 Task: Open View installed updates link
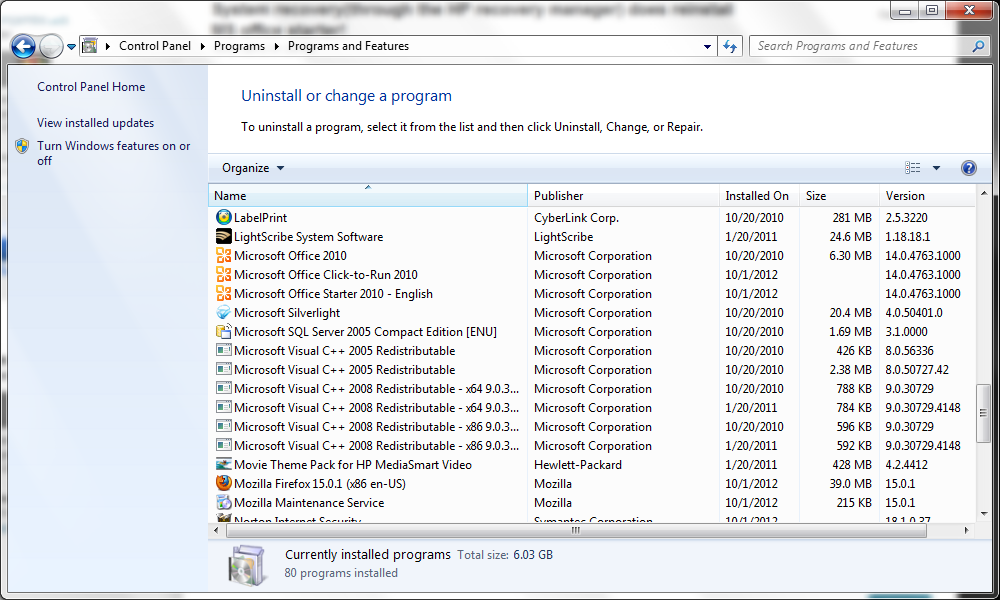[96, 122]
